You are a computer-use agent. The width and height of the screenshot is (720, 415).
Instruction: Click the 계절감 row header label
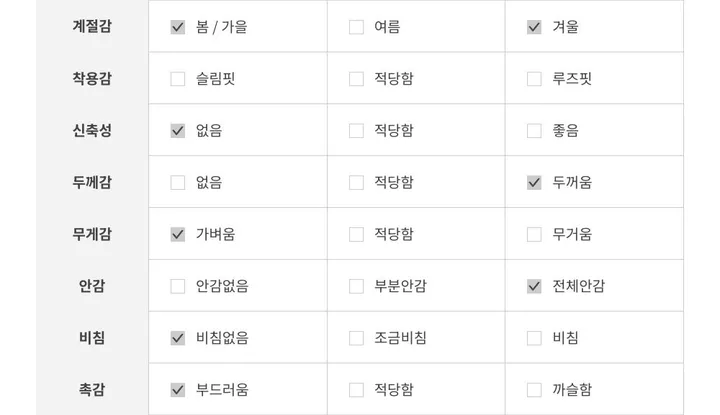click(x=92, y=27)
